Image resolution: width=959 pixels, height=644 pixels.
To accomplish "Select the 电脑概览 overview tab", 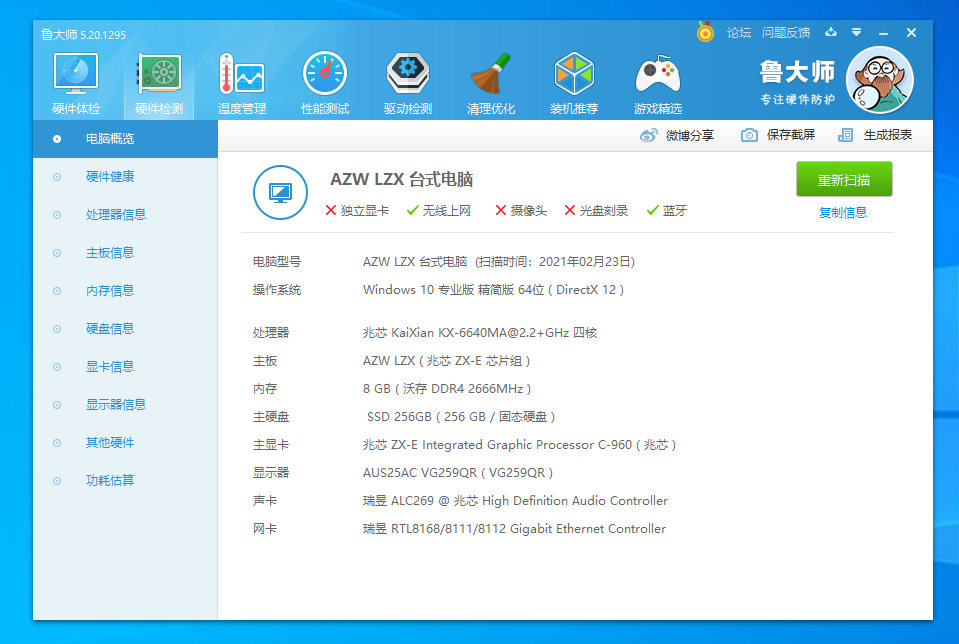I will 125,139.
